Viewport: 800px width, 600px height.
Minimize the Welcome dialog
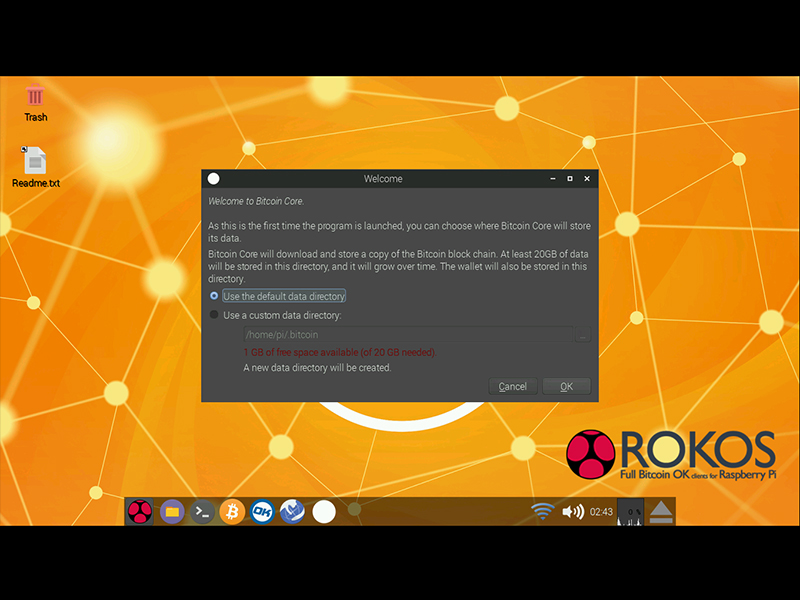(x=553, y=179)
